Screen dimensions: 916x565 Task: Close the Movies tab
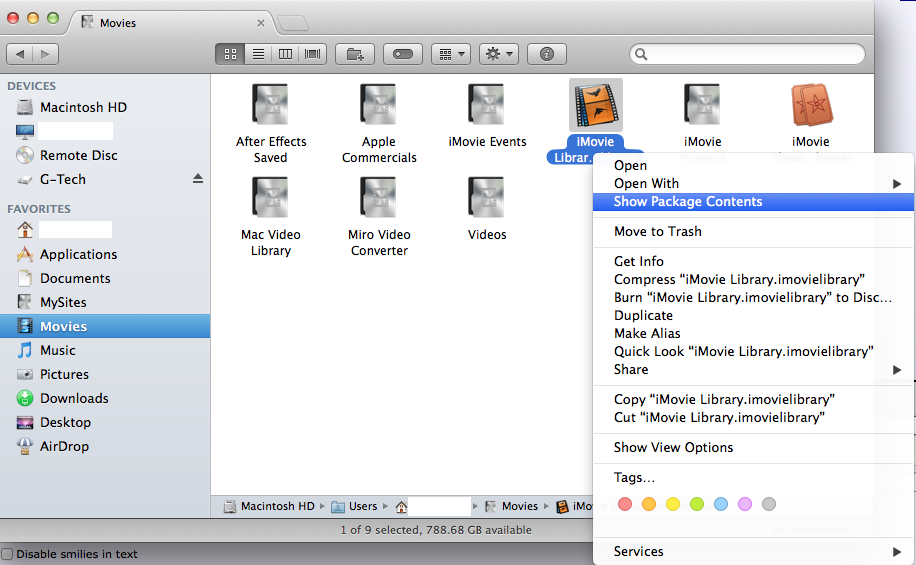(261, 23)
